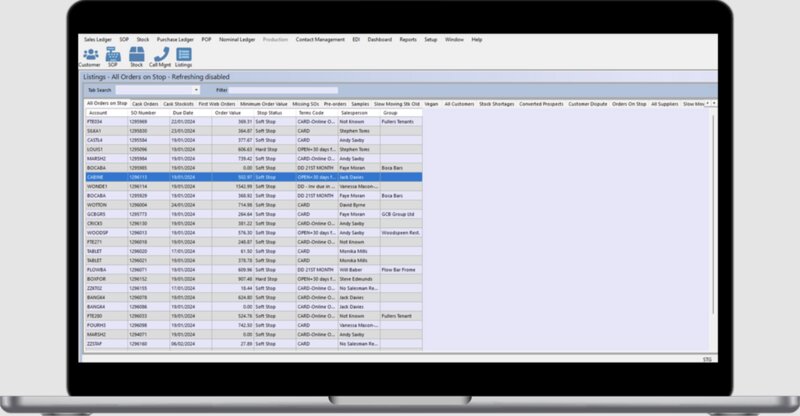Select the All Orders on Stop tab
Screen dimensions: 800x416
click(x=107, y=103)
